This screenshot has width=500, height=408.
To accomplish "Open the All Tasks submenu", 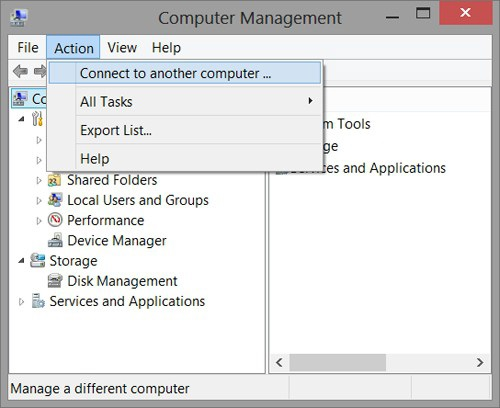I will click(x=185, y=101).
